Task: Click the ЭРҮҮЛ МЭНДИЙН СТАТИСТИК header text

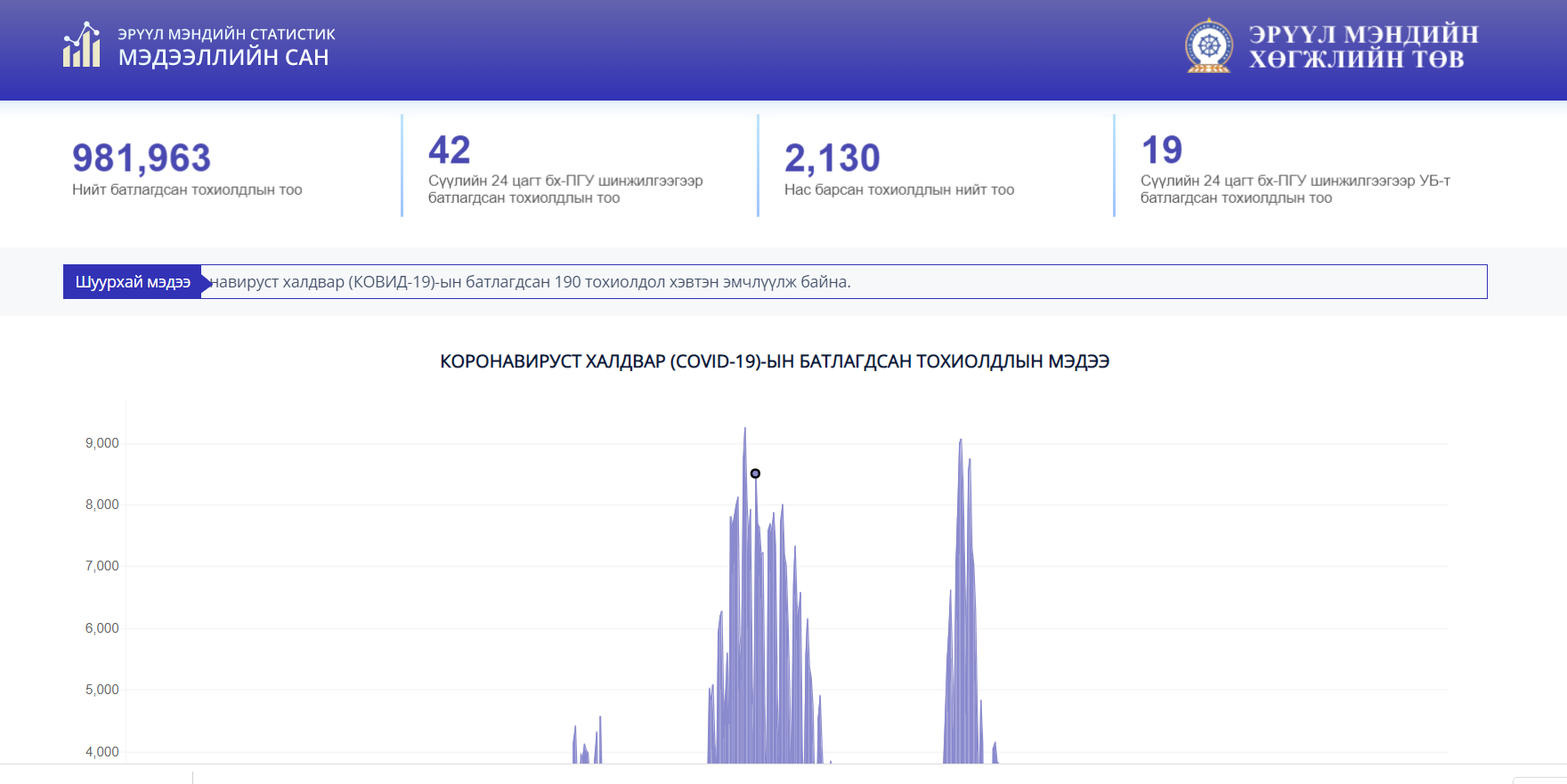Action: pyautogui.click(x=226, y=34)
